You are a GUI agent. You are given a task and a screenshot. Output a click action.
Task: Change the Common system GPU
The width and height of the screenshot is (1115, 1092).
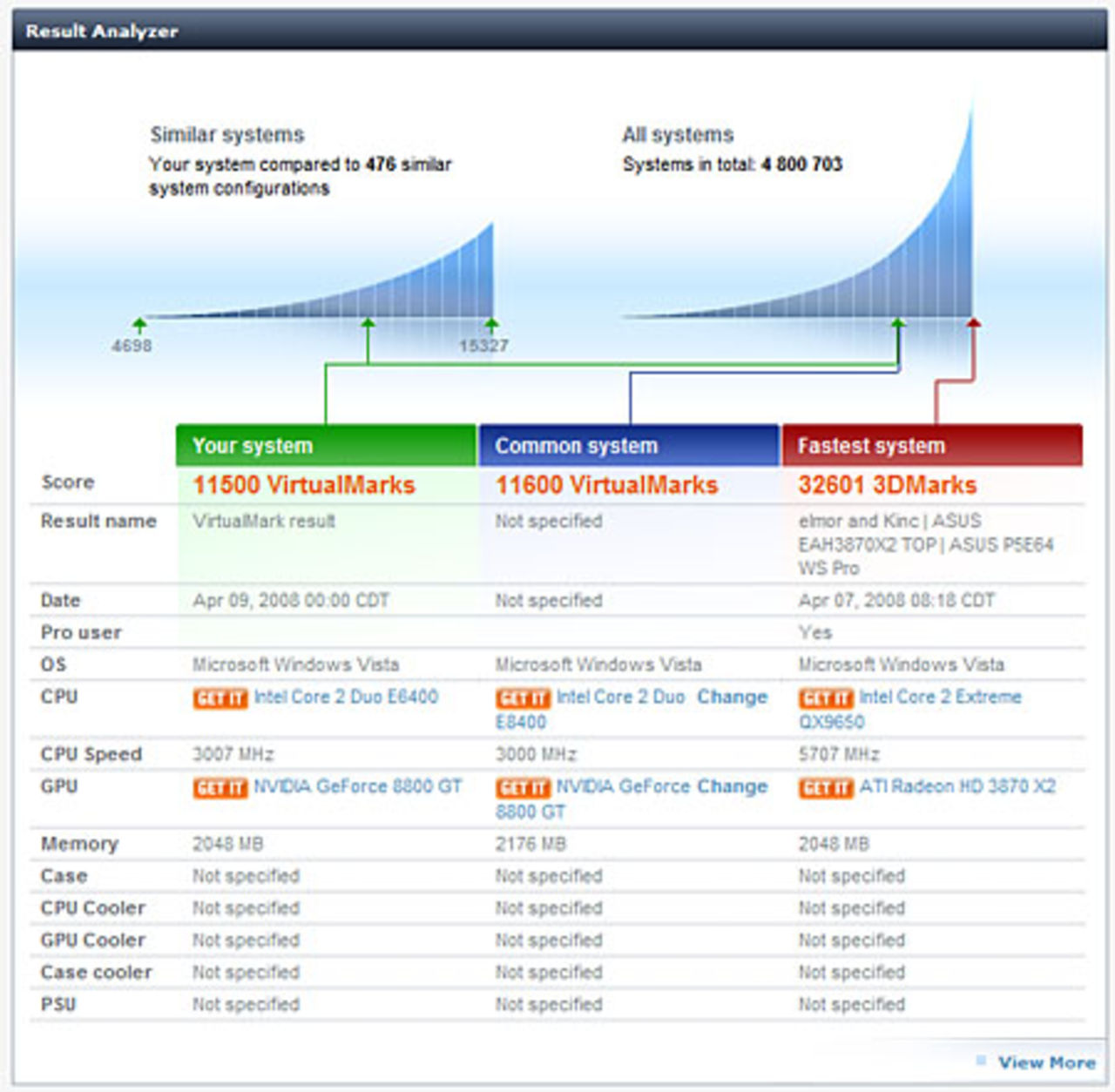(732, 787)
